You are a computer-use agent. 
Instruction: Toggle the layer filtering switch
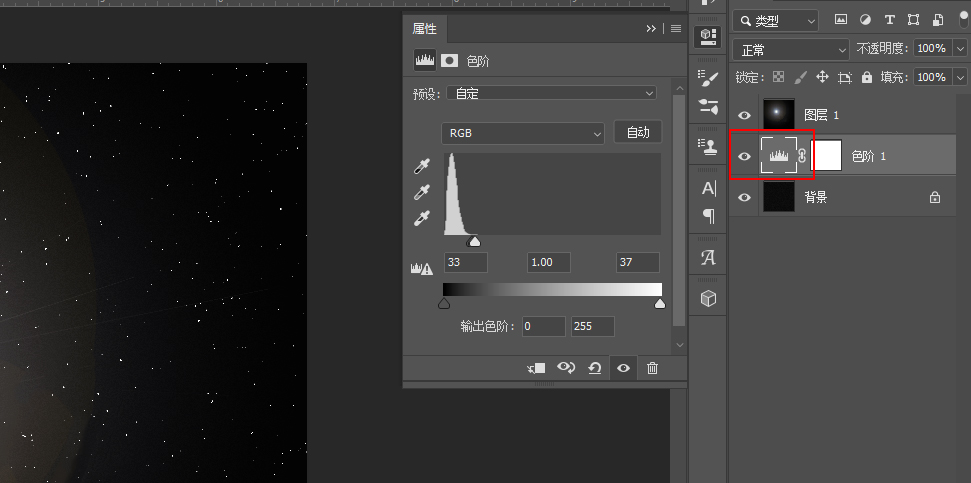pos(964,17)
